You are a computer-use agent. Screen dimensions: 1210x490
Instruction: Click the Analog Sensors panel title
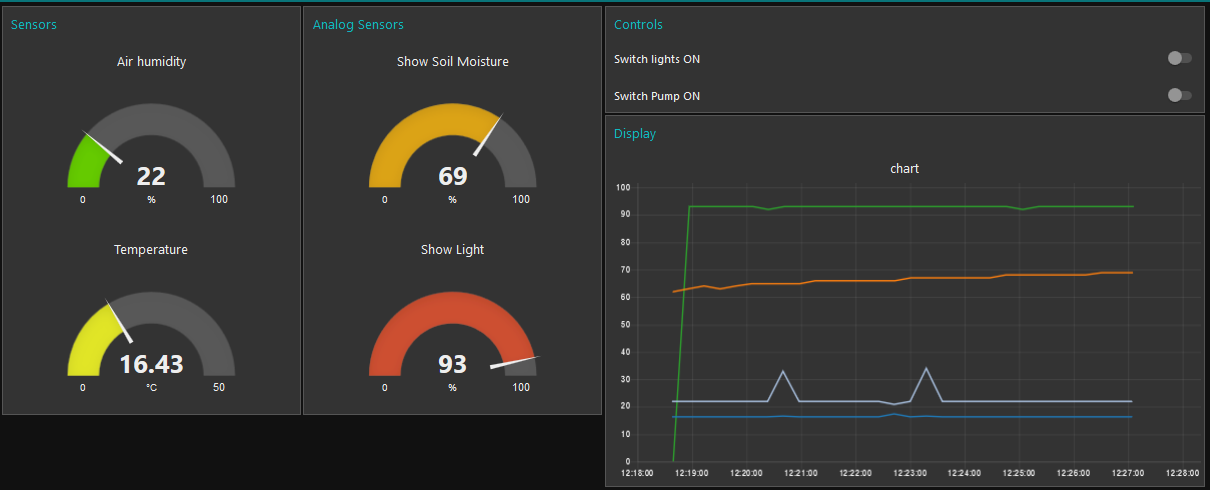358,24
